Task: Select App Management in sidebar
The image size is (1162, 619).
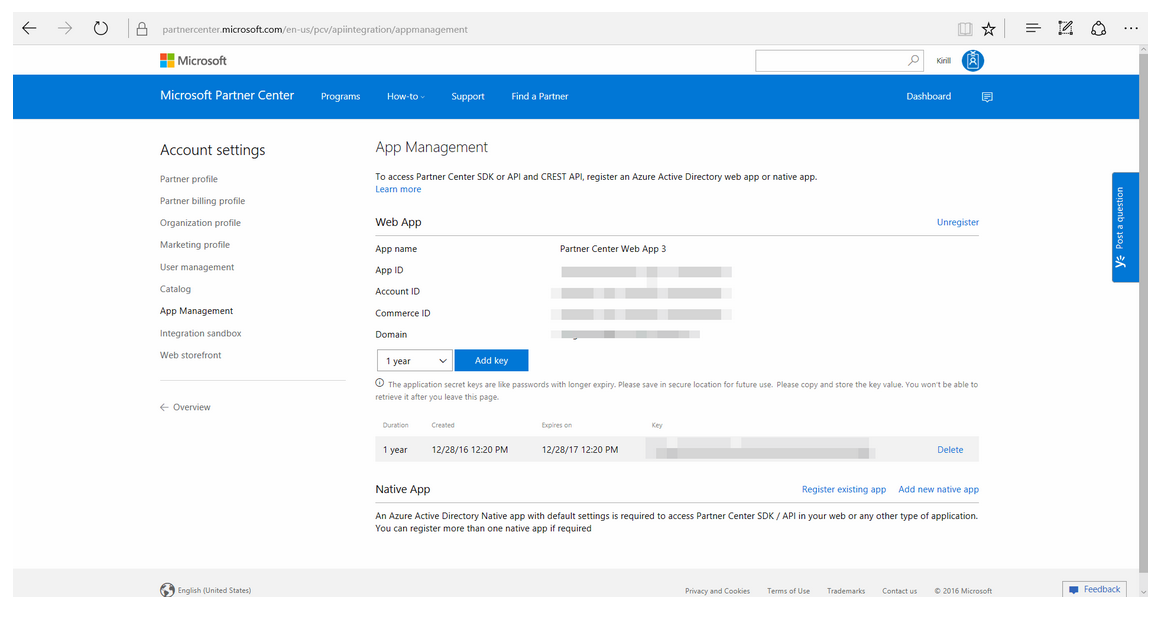Action: (196, 311)
